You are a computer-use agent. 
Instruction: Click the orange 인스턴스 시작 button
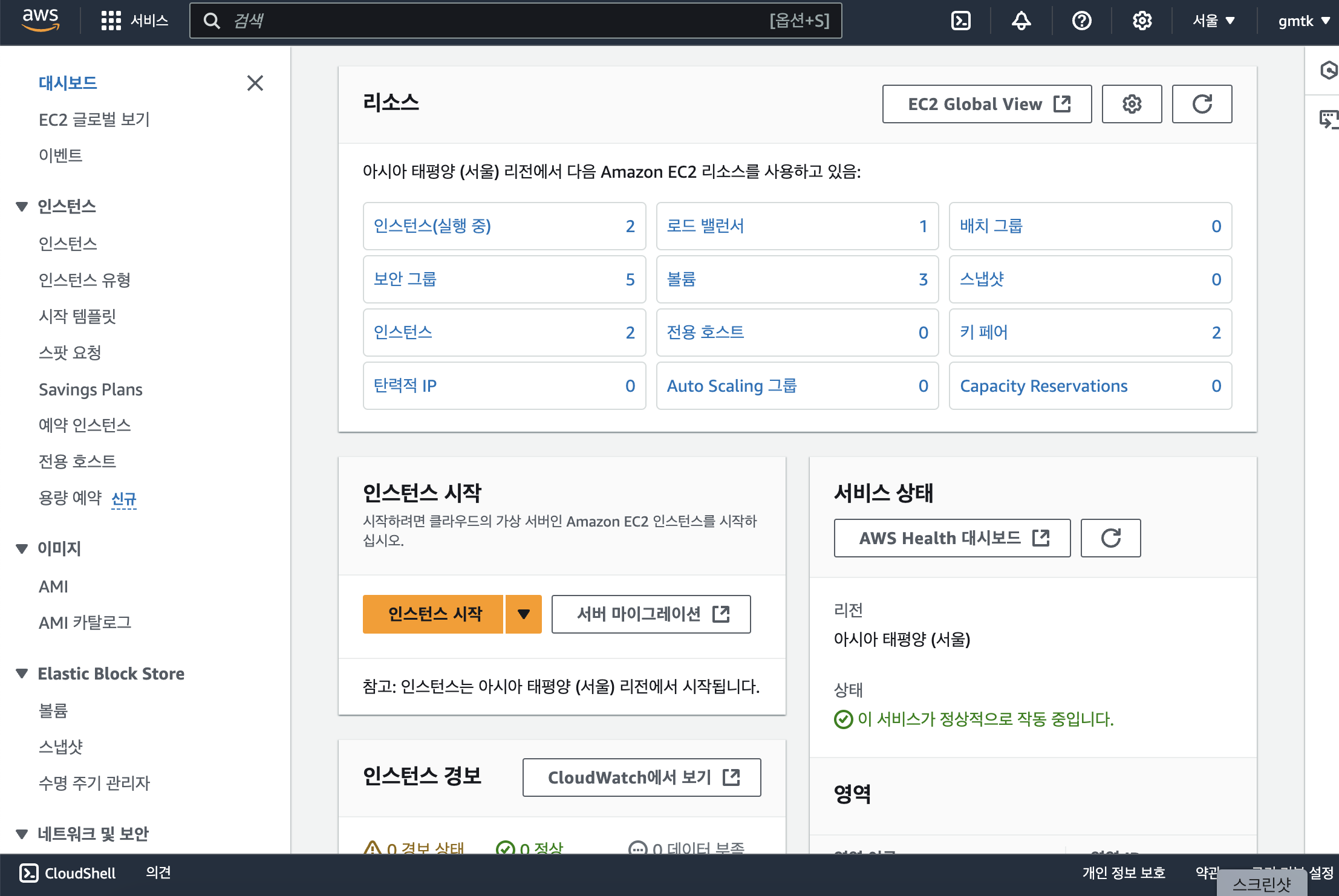point(433,614)
